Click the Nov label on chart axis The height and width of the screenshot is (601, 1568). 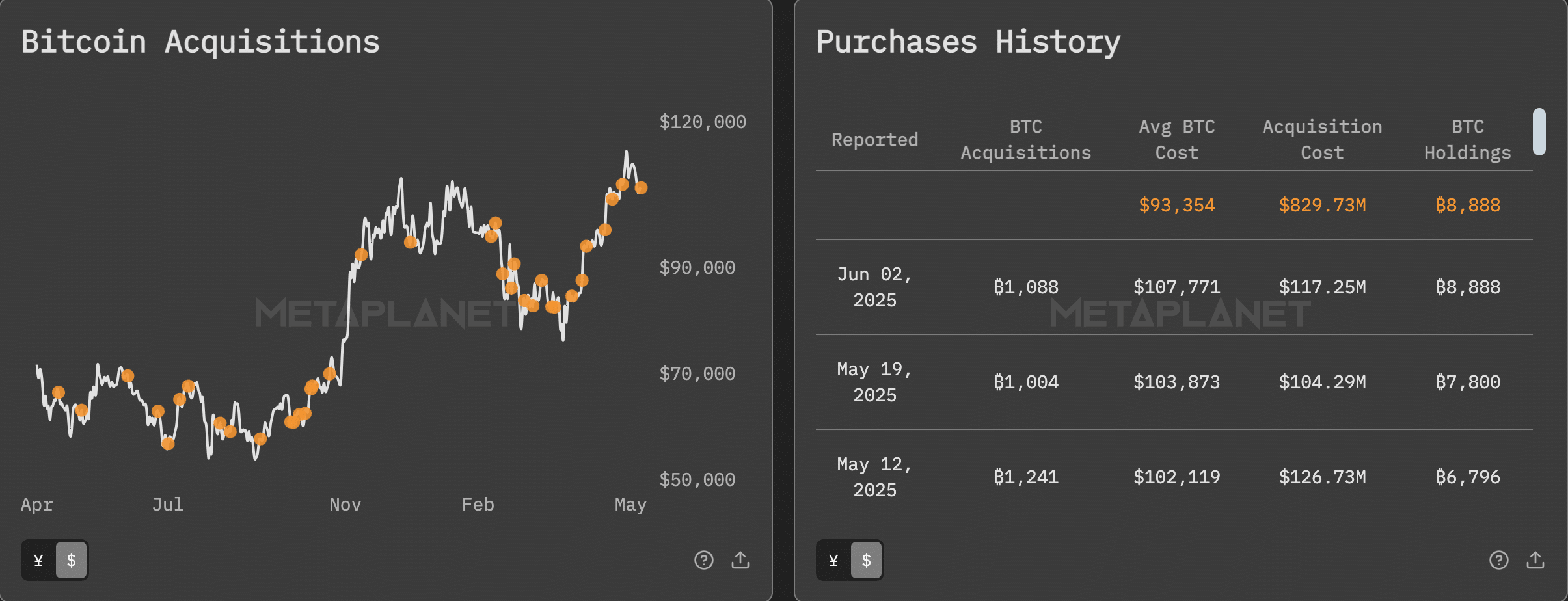pos(345,505)
